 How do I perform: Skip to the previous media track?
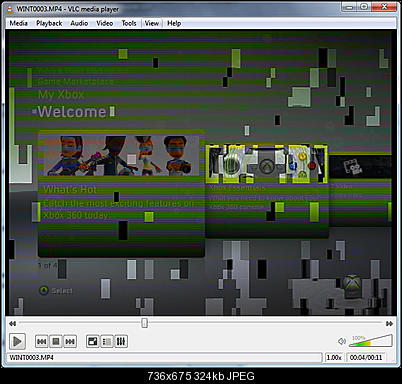coord(42,341)
